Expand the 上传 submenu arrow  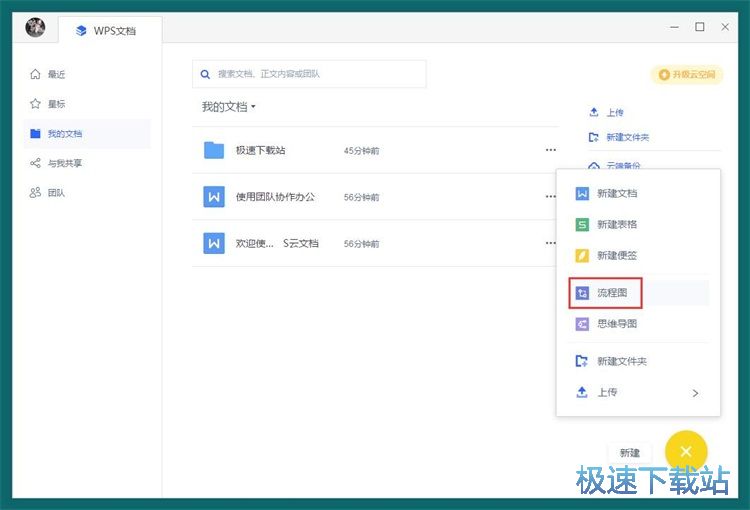tap(695, 393)
